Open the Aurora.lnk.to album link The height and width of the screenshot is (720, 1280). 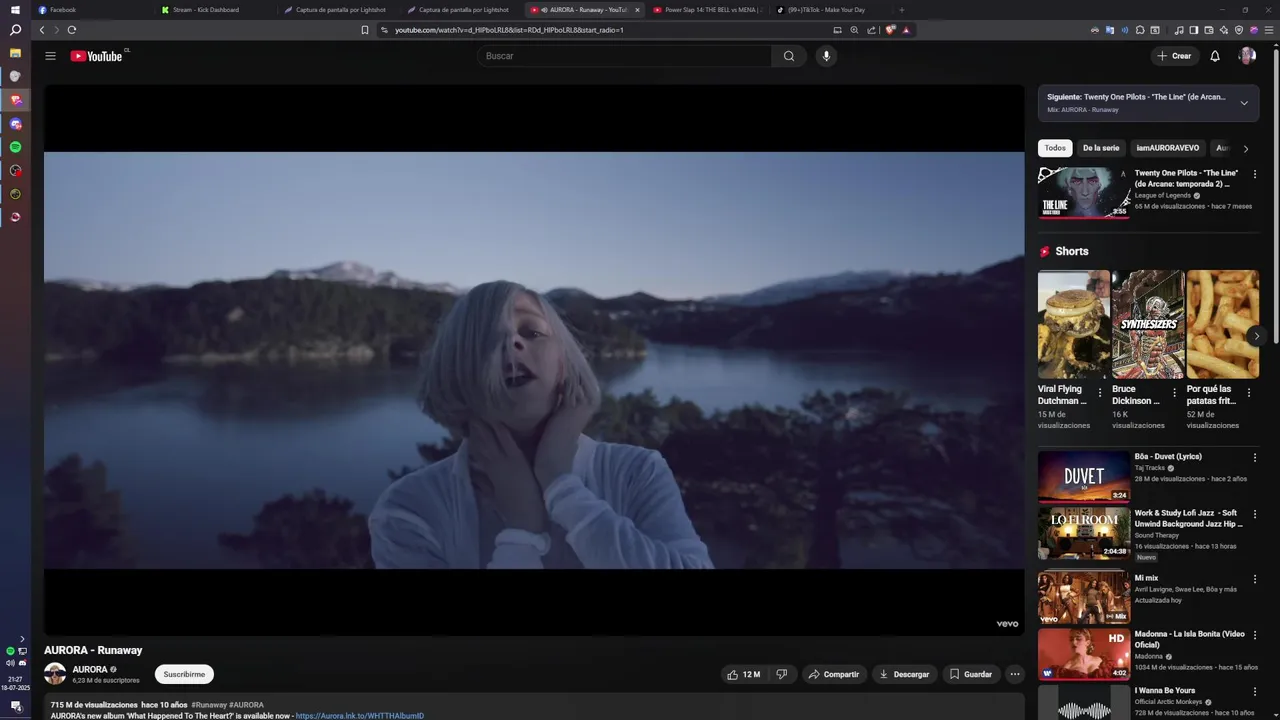pyautogui.click(x=360, y=716)
